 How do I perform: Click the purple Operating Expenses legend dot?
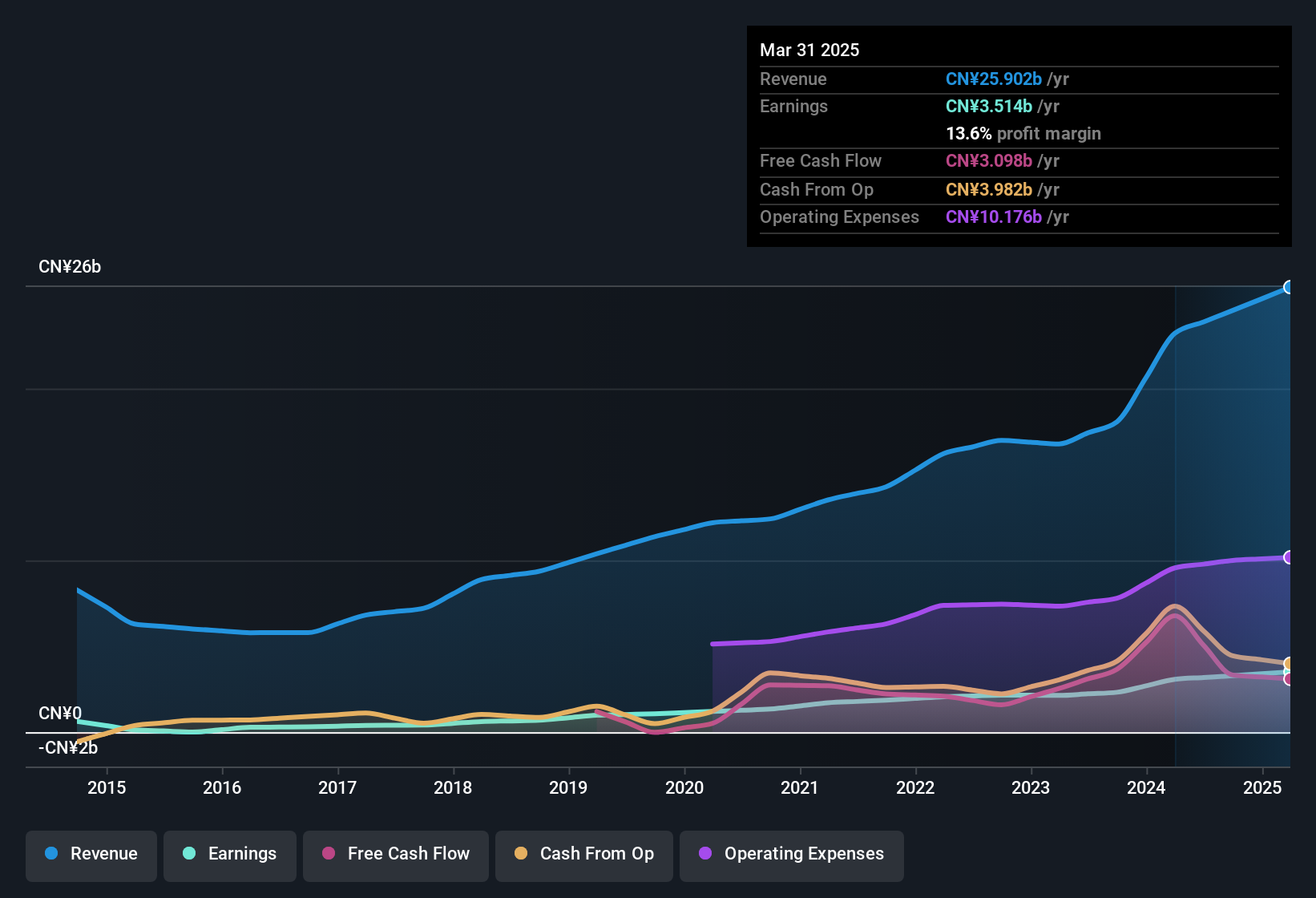tap(705, 854)
